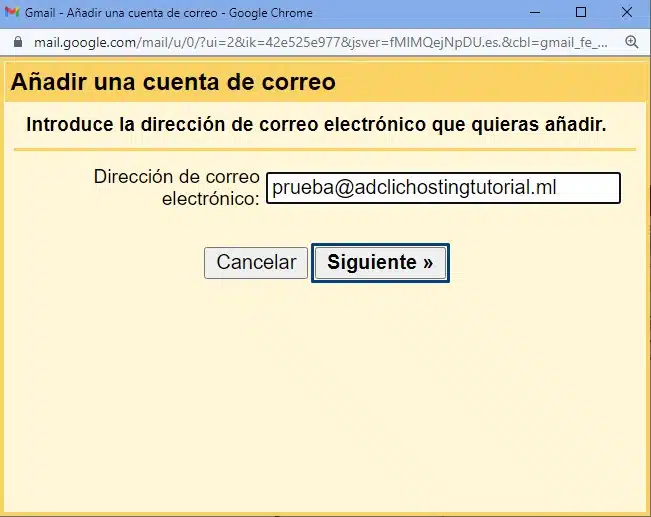
Task: Minimize the Chrome popup window
Action: [535, 12]
